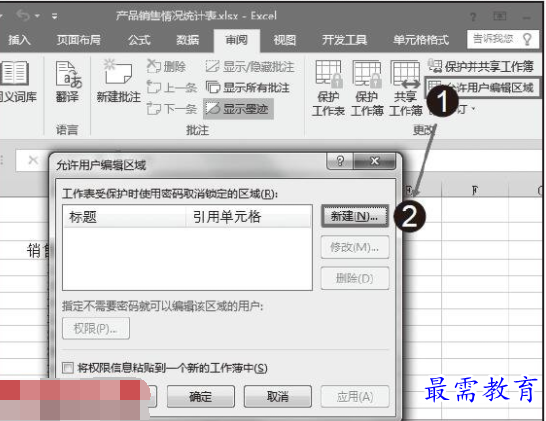This screenshot has height=421, width=546.
Task: Switch to the 页面布局 ribbon tab
Action: pyautogui.click(x=79, y=40)
